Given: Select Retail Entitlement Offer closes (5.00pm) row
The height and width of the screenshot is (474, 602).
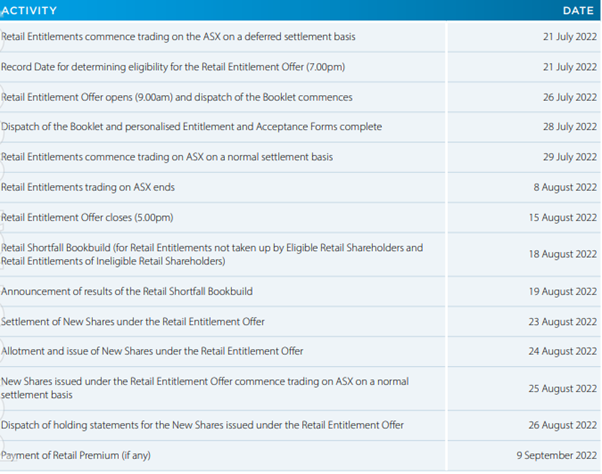Looking at the screenshot, I should pos(101,217).
